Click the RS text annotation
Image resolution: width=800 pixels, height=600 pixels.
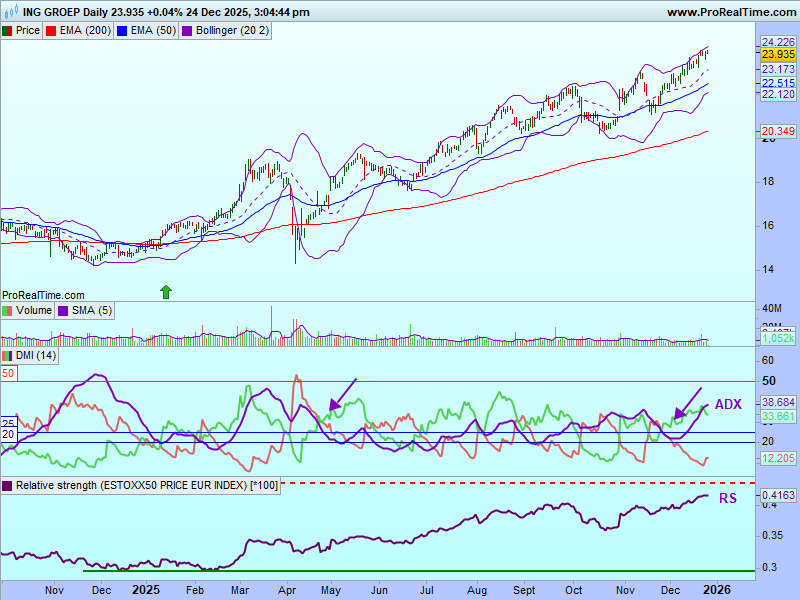click(x=728, y=497)
